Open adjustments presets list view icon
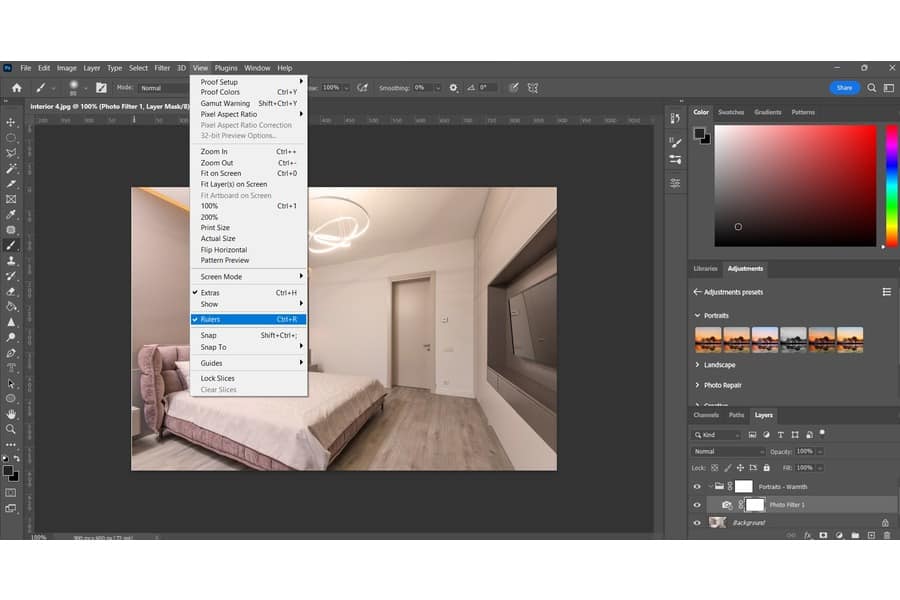 pyautogui.click(x=887, y=292)
